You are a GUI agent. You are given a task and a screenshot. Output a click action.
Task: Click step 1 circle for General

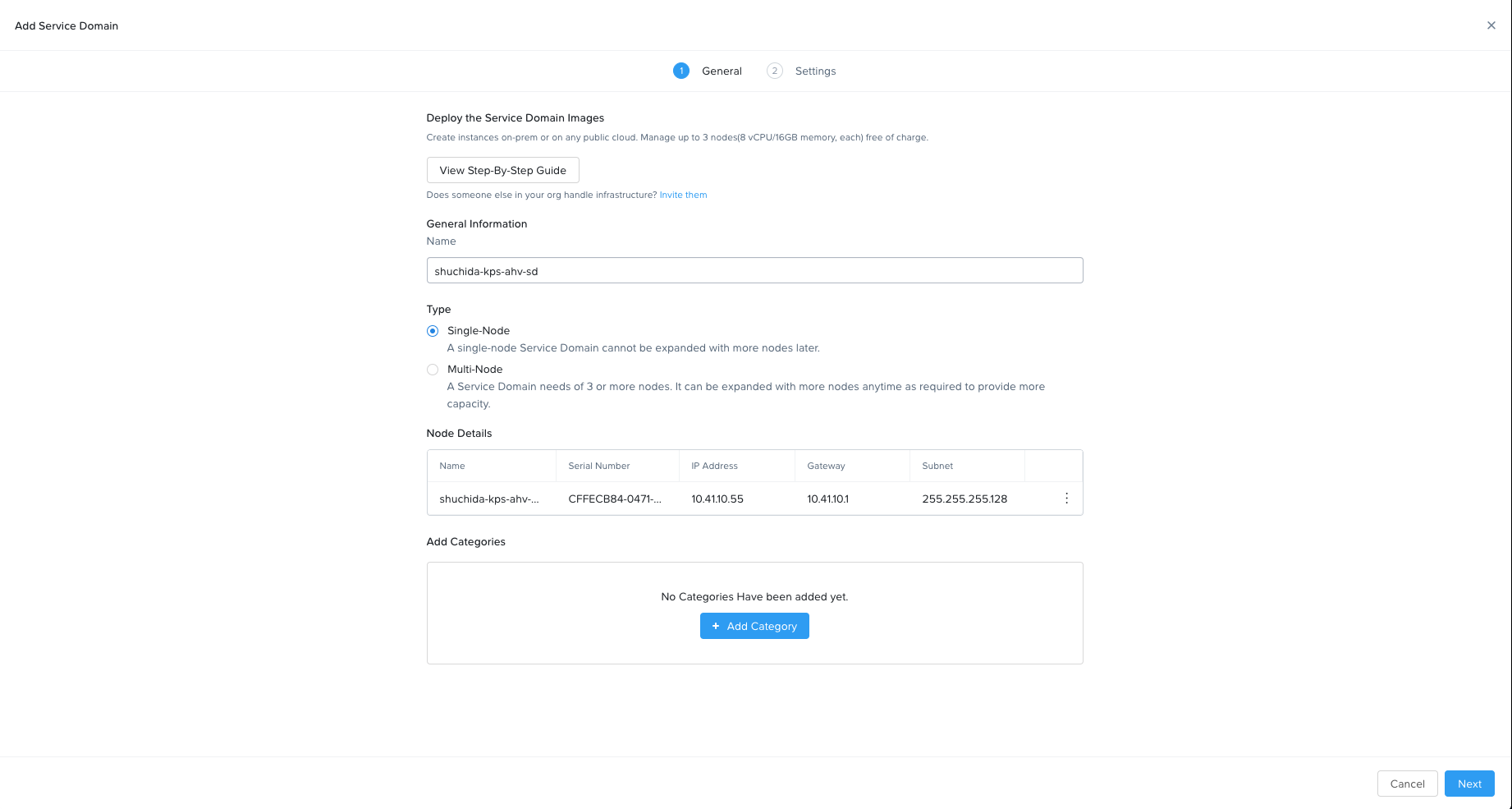point(680,71)
